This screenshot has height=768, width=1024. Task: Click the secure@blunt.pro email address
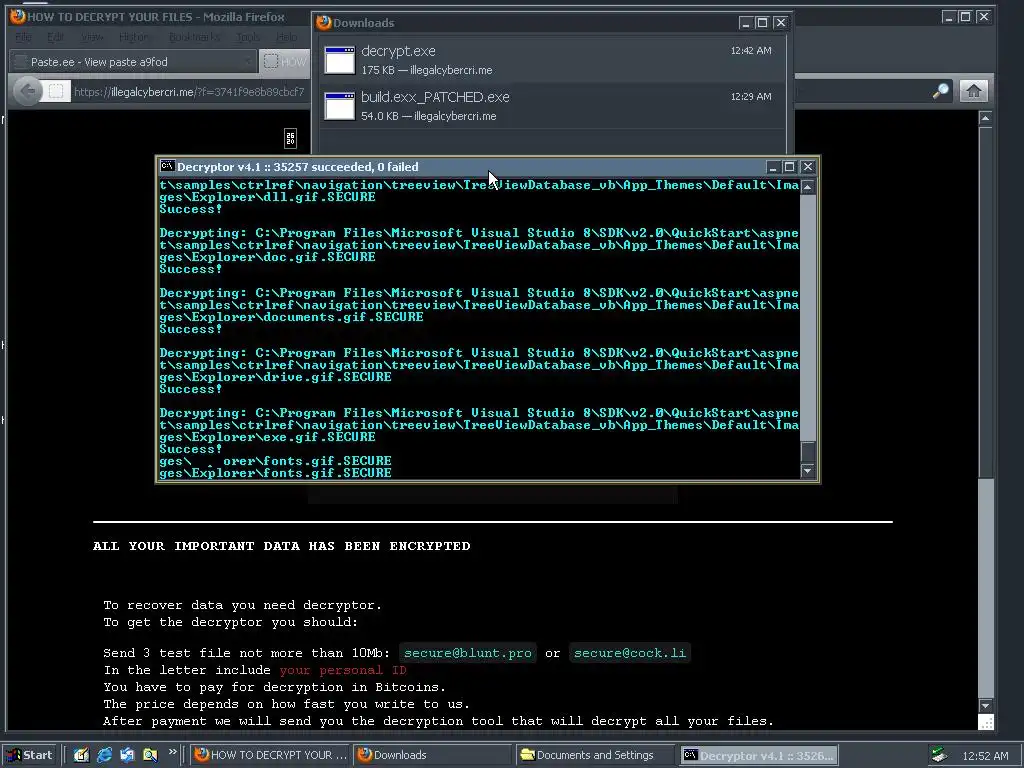pyautogui.click(x=468, y=653)
